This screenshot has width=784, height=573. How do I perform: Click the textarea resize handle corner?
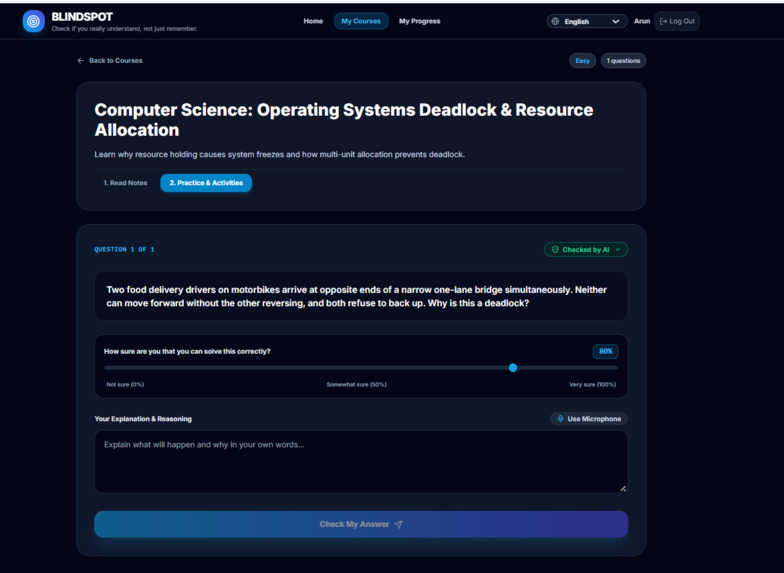click(x=623, y=488)
